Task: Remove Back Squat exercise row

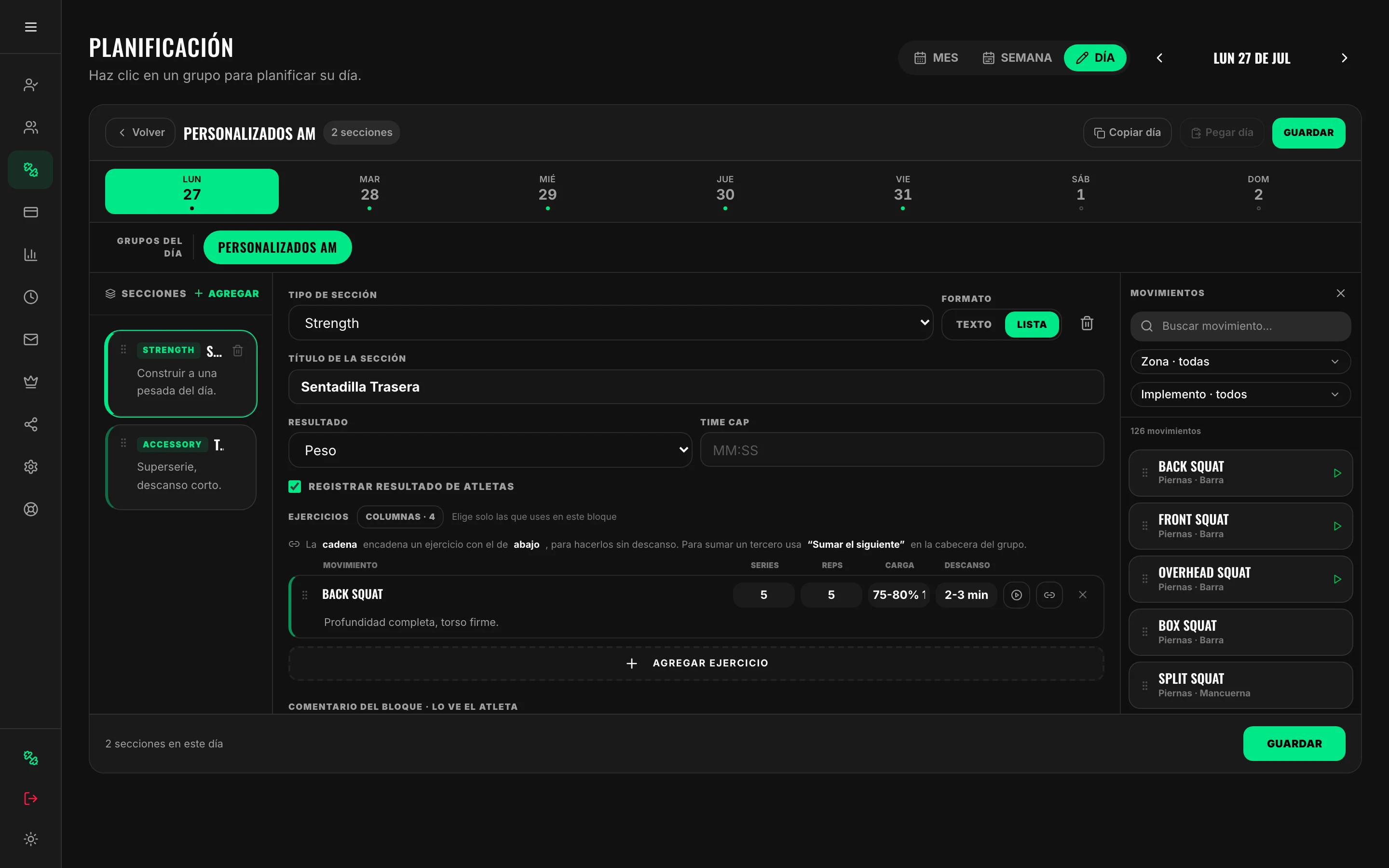Action: [x=1082, y=595]
